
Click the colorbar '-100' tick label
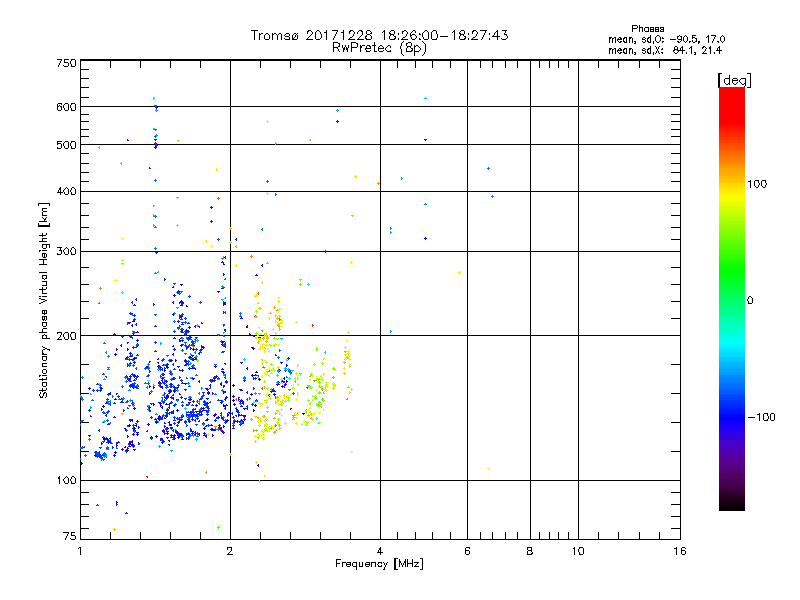761,417
